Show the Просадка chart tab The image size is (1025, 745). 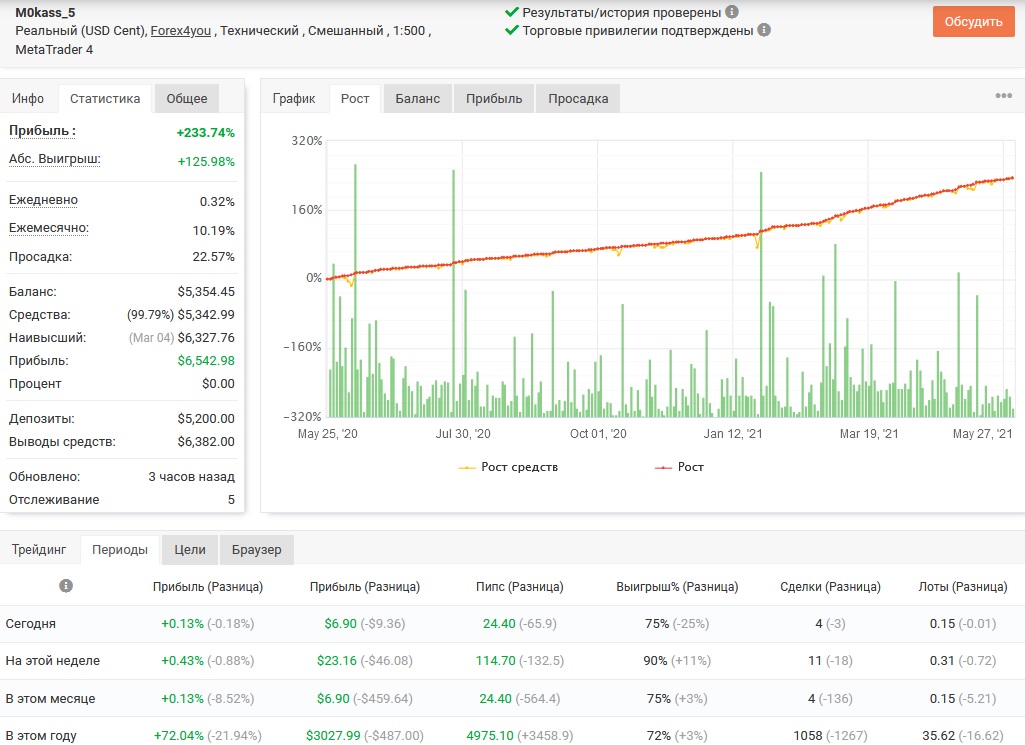pos(578,99)
